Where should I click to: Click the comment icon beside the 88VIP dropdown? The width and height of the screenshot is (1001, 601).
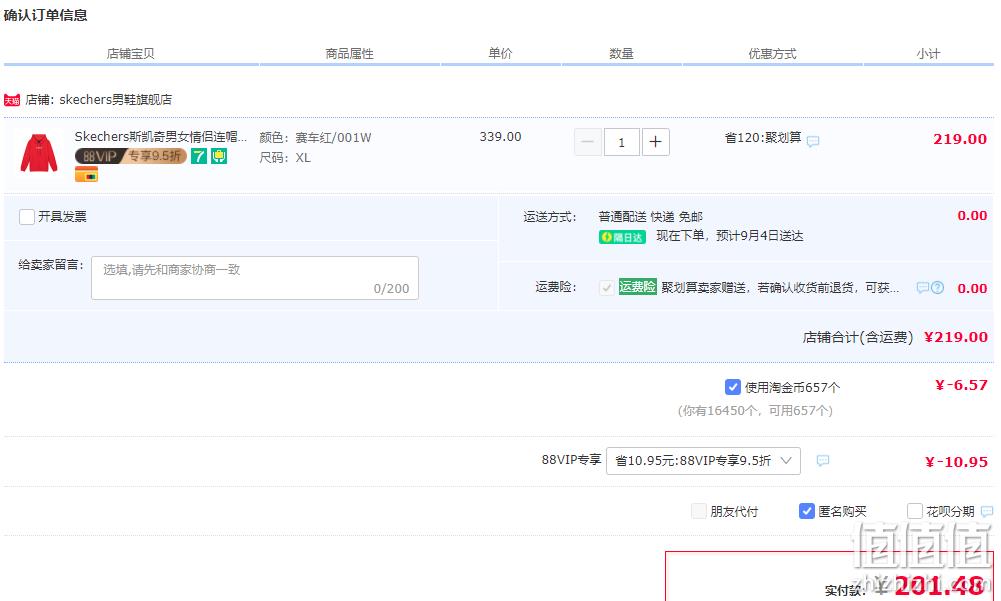(x=823, y=460)
